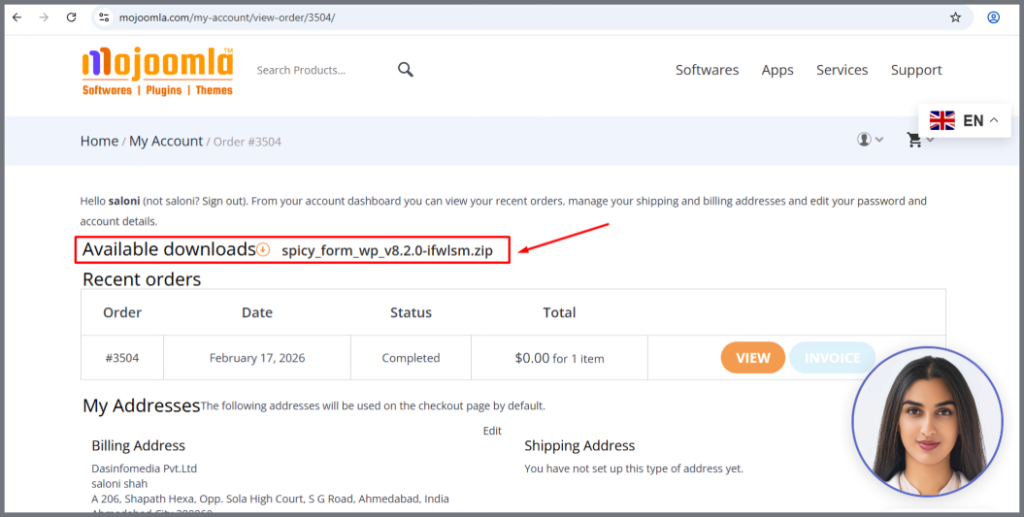Open the Services menu item

841,70
